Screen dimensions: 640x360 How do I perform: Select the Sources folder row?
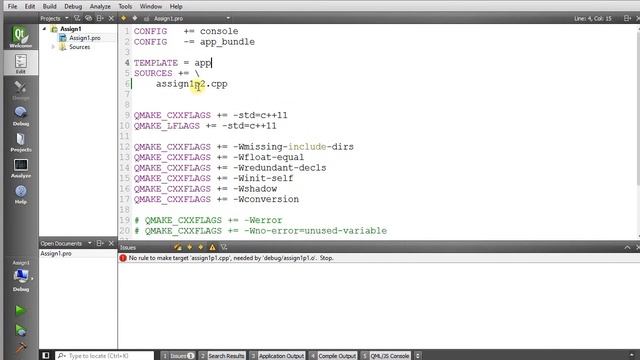point(79,47)
